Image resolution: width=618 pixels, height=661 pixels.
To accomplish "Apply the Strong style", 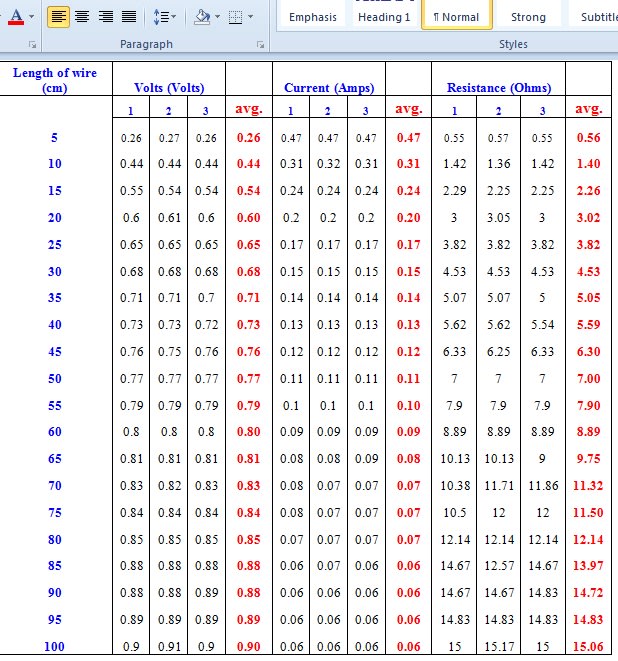I will point(528,17).
